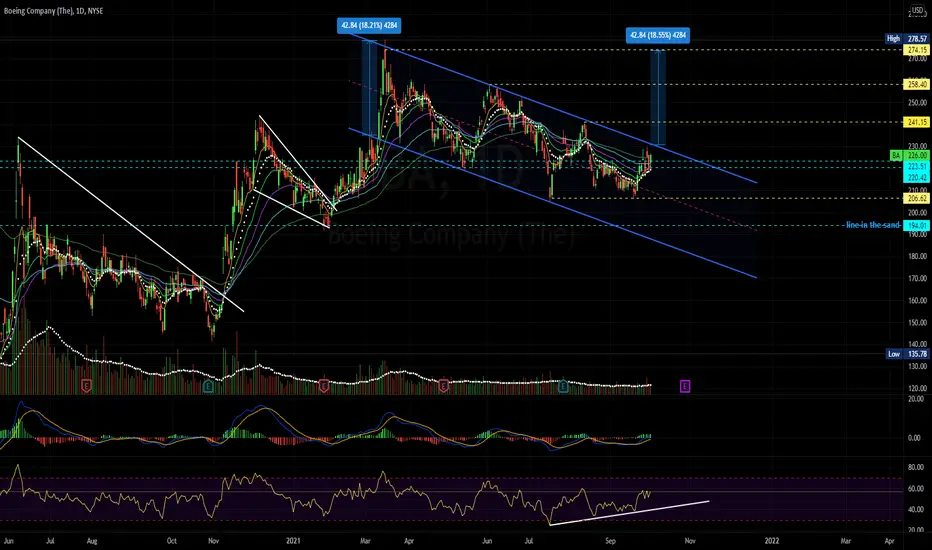Click the teal earnings E marker near Nov 2020
The height and width of the screenshot is (550, 932).
point(208,386)
